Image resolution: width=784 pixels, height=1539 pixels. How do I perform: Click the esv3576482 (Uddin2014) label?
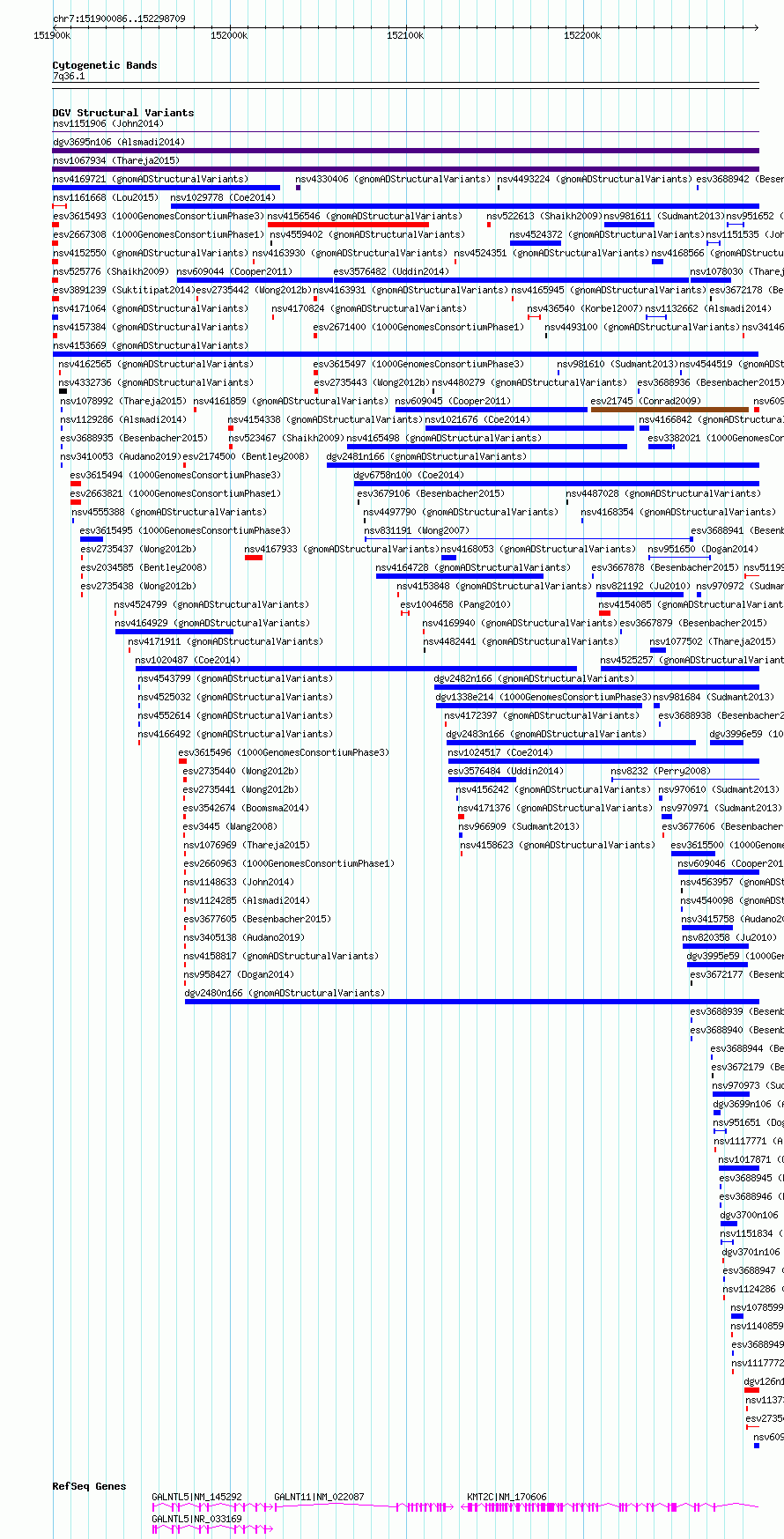coord(391,271)
